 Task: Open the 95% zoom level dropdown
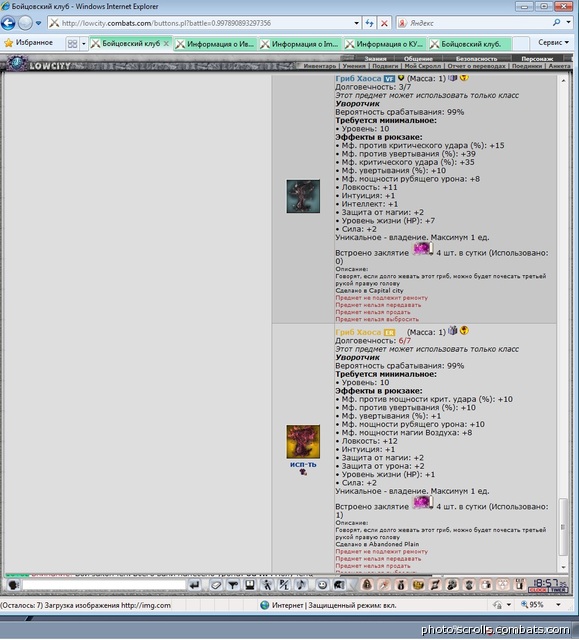coord(558,605)
